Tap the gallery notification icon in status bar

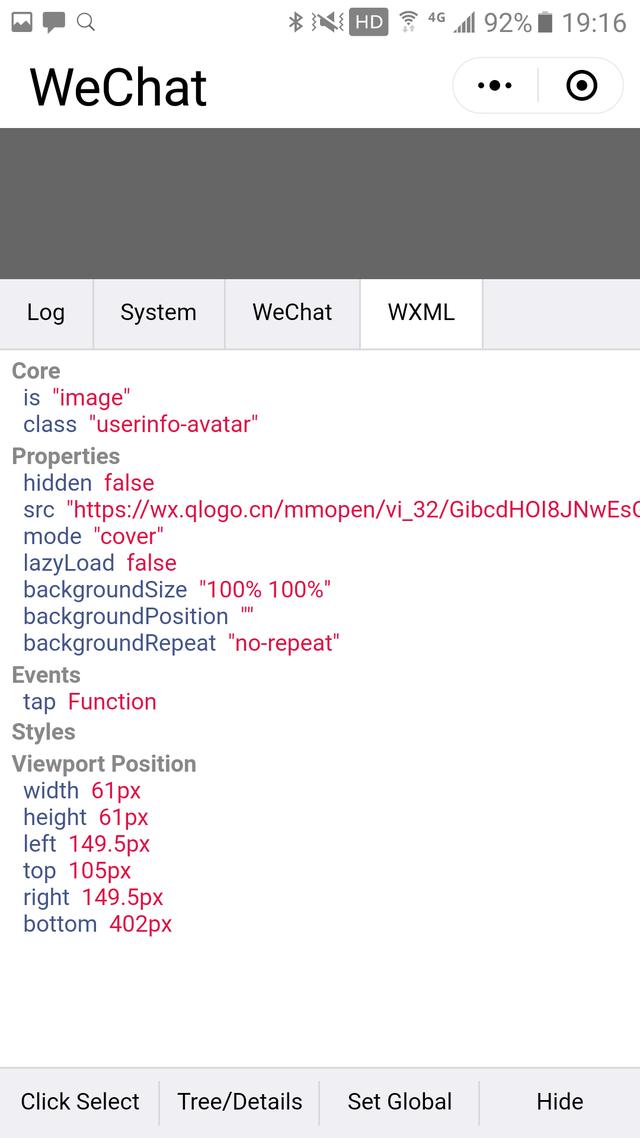click(x=22, y=21)
